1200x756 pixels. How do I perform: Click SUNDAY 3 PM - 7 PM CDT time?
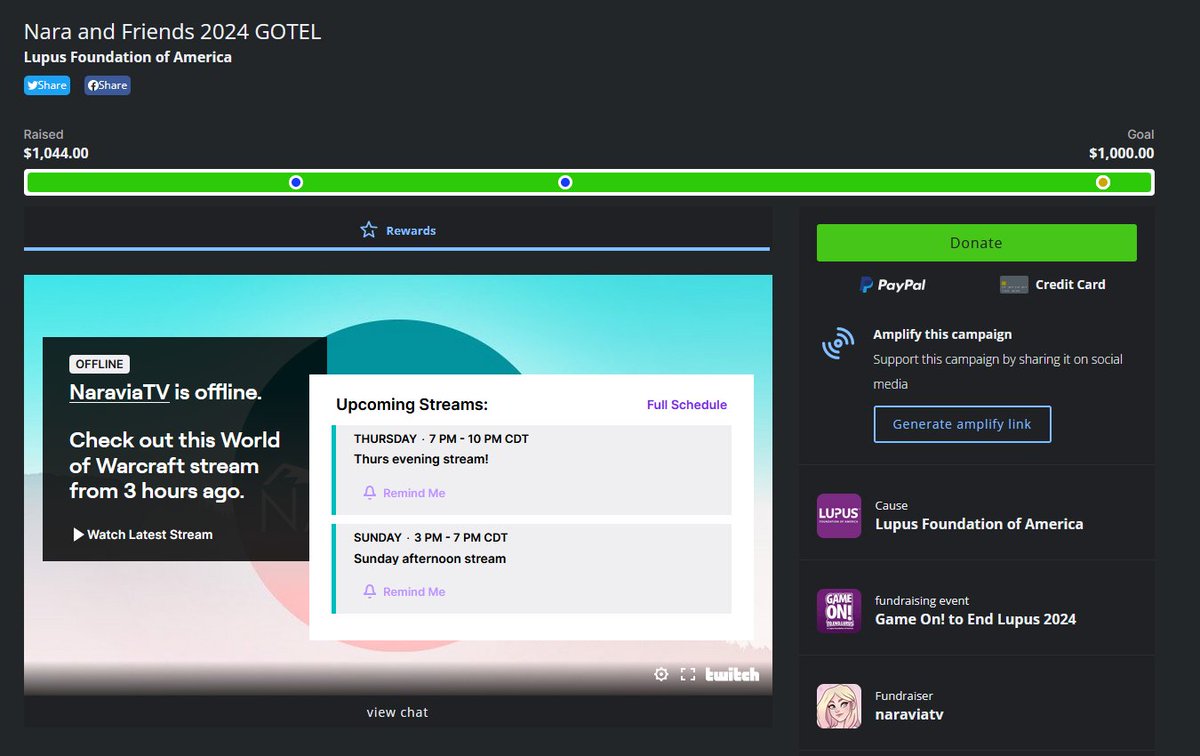431,537
